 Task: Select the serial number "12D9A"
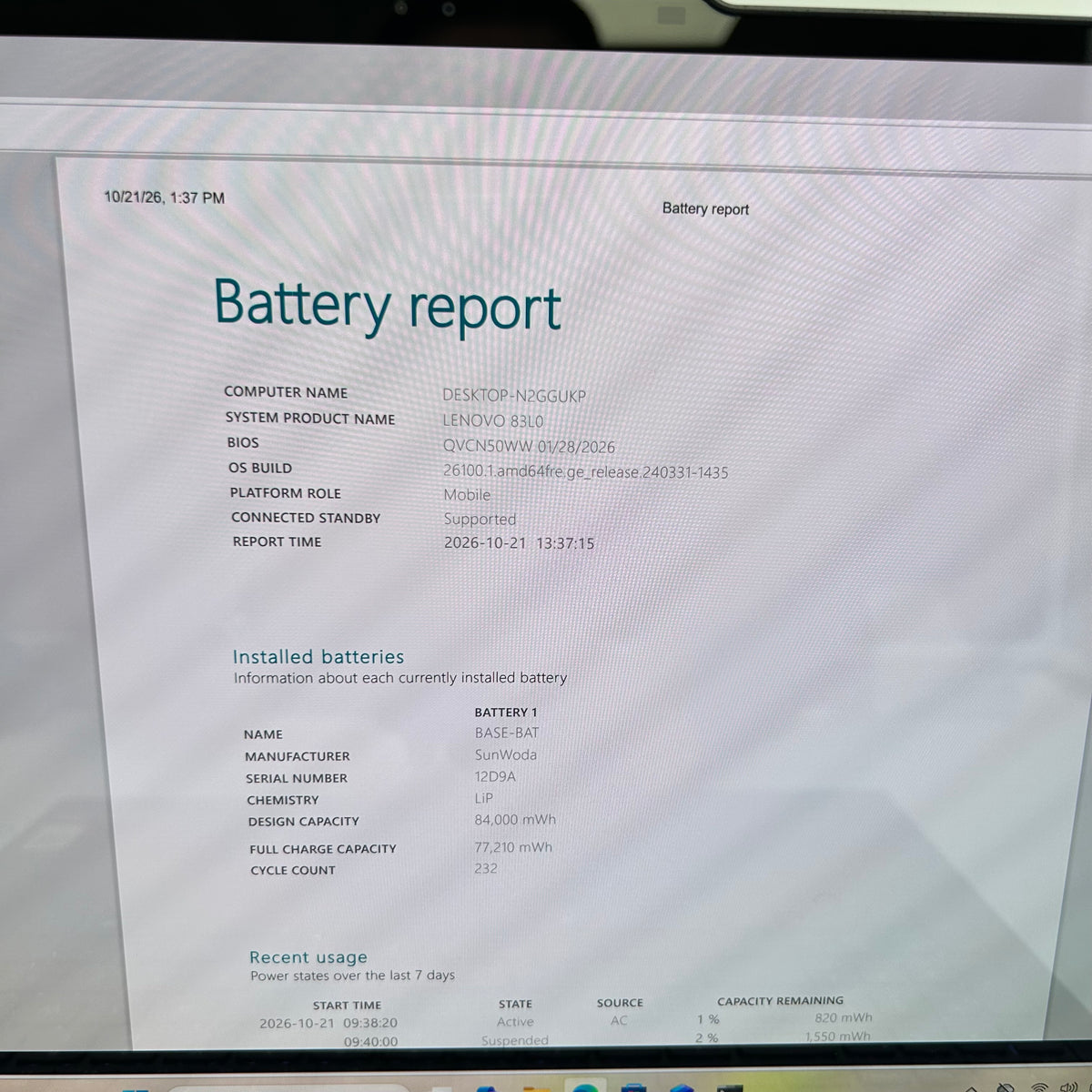[x=495, y=776]
